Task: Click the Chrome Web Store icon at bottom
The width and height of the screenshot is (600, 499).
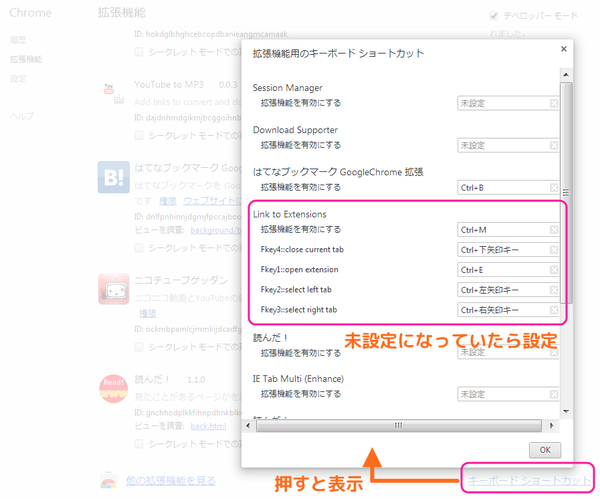Action: [109, 480]
